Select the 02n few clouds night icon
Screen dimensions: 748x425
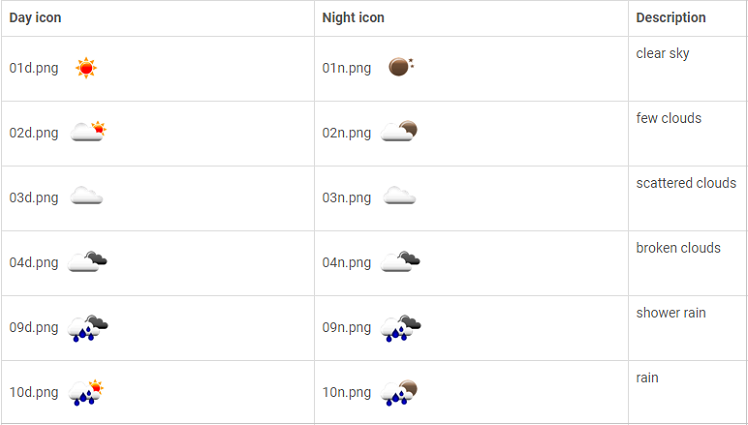click(399, 131)
